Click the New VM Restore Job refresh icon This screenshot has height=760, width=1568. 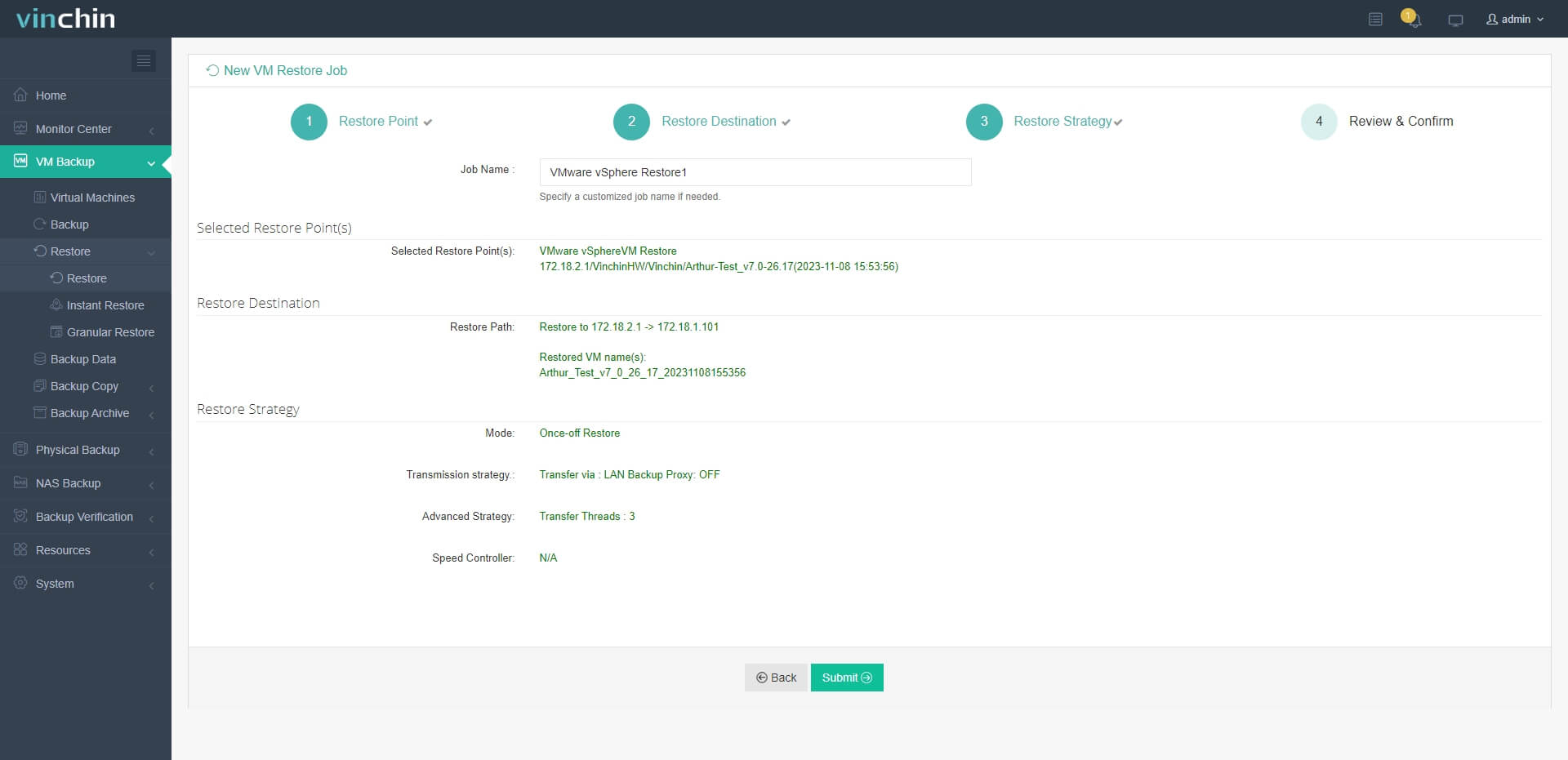212,70
